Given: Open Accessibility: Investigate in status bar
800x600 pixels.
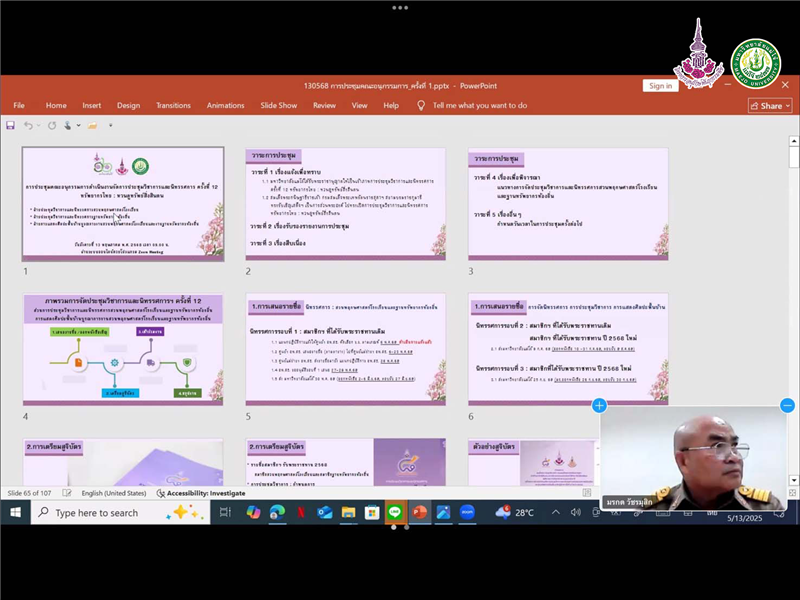Looking at the screenshot, I should tap(201, 493).
